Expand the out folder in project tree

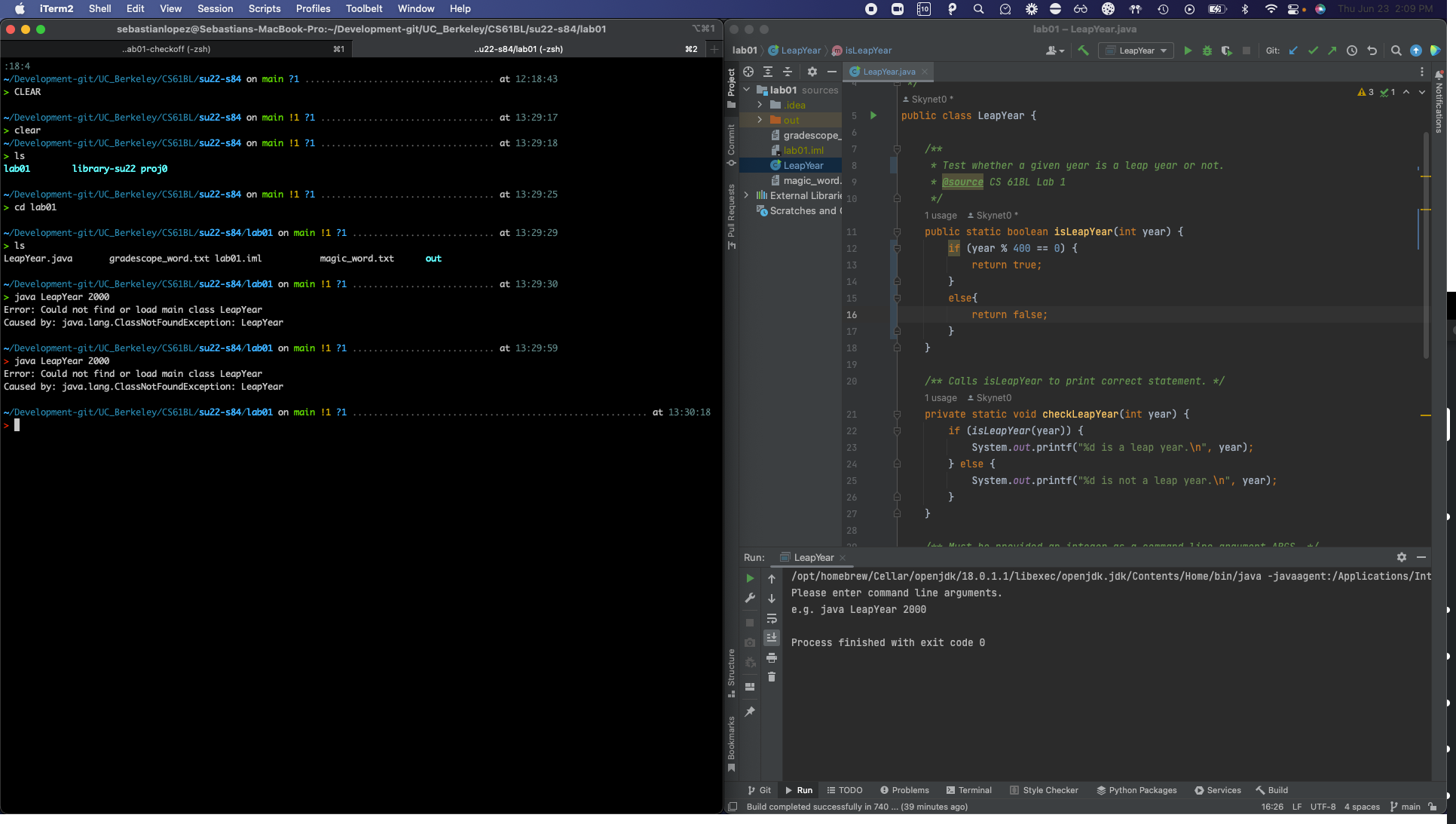point(760,120)
